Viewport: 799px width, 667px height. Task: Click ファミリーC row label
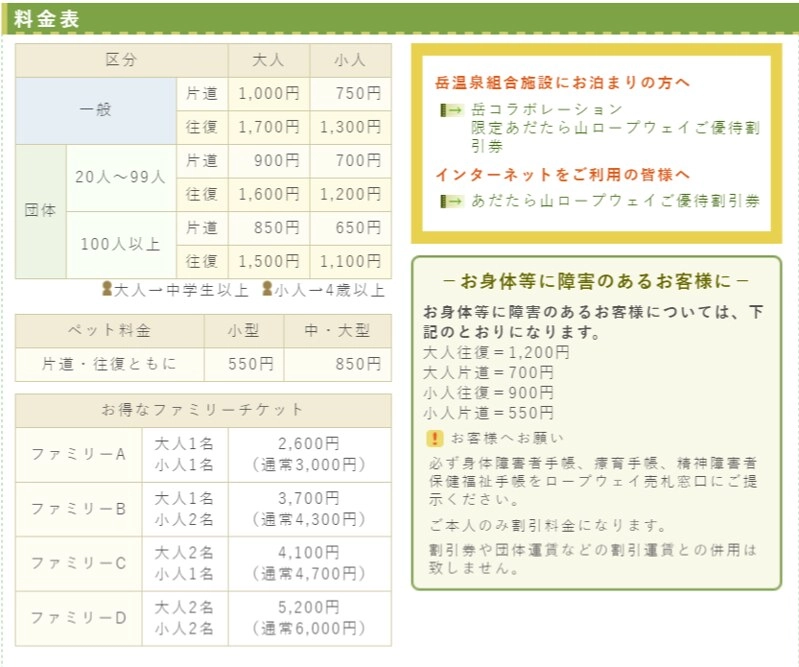pos(78,564)
